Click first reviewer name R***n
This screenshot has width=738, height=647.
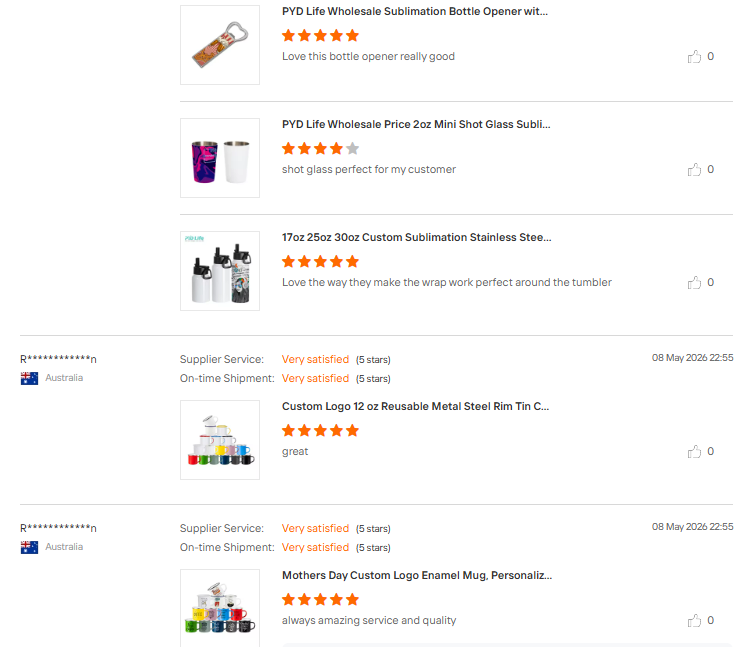coord(58,359)
